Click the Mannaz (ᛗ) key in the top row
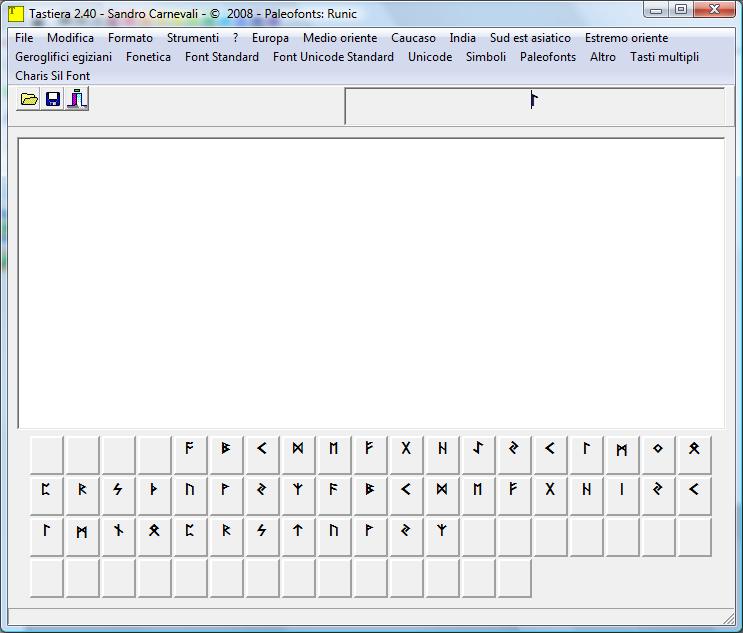Screen dimensions: 743x633 [x=622, y=455]
